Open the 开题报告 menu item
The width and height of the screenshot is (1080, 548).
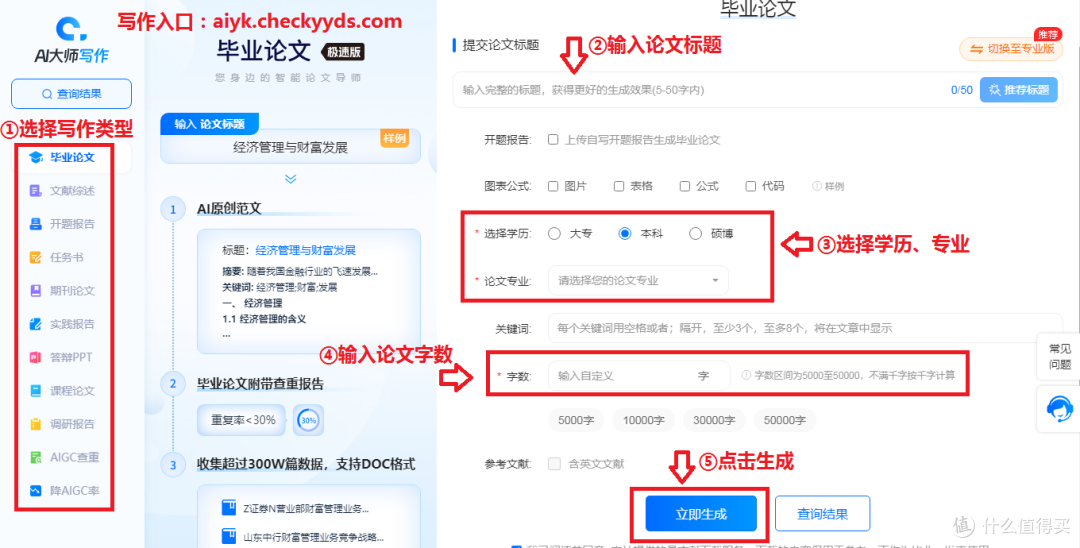point(72,224)
